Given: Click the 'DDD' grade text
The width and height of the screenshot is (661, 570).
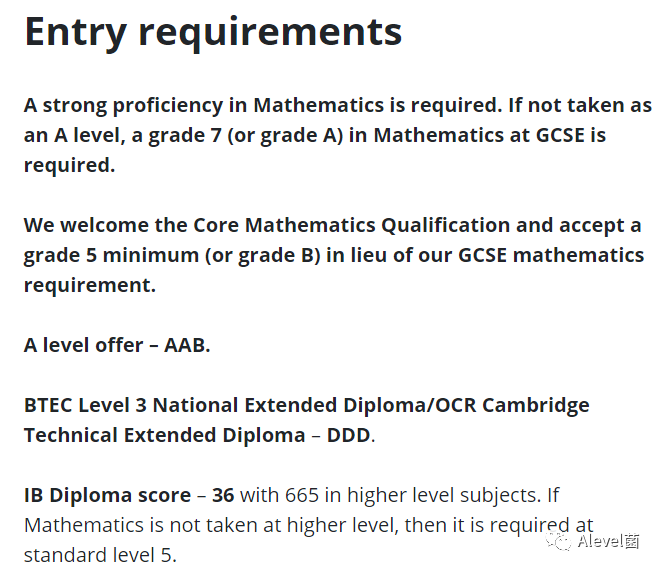Looking at the screenshot, I should tap(349, 435).
